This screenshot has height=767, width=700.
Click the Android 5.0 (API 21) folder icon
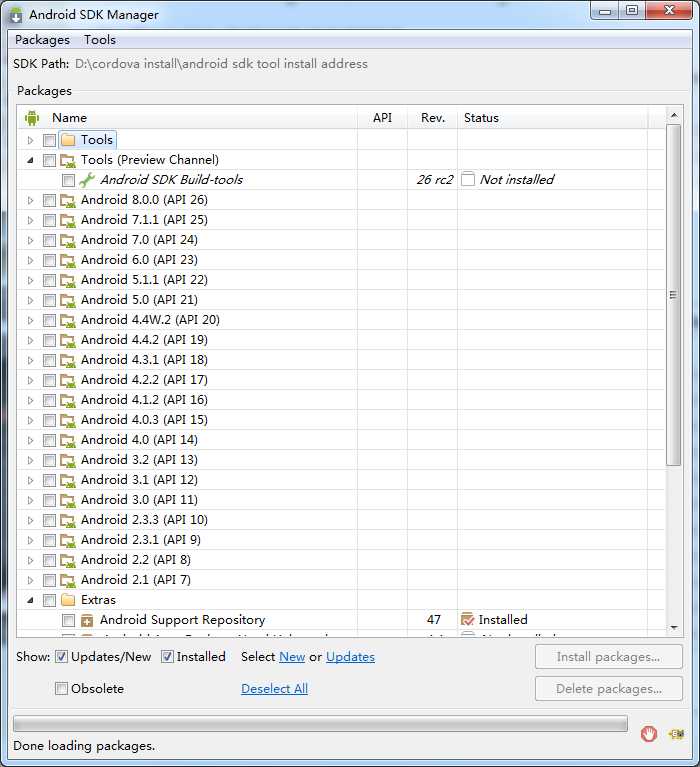pyautogui.click(x=68, y=301)
